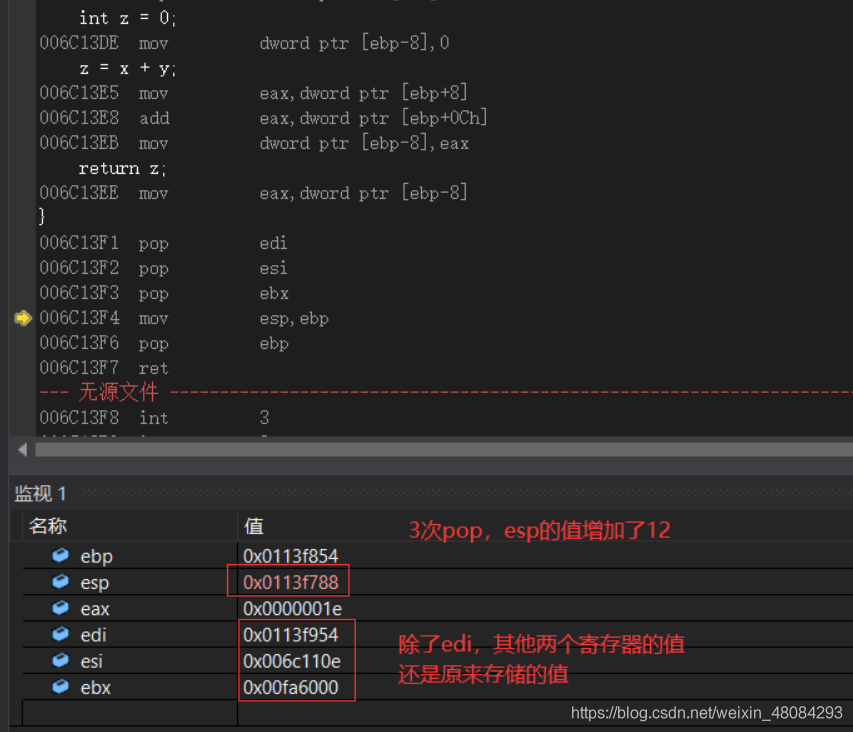Select the eax watch name

95,609
